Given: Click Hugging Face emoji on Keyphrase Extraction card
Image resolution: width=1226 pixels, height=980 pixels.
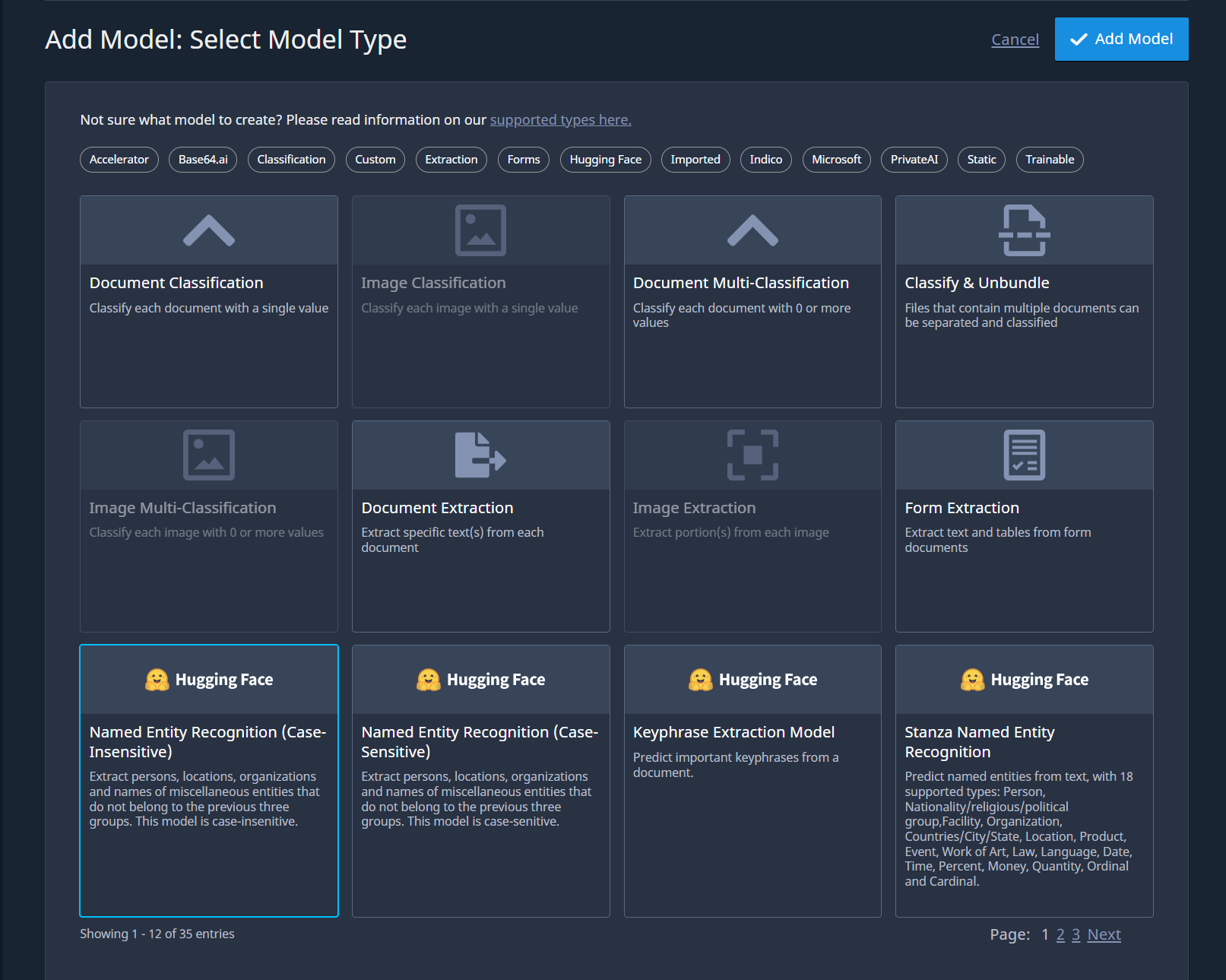Looking at the screenshot, I should pyautogui.click(x=701, y=680).
